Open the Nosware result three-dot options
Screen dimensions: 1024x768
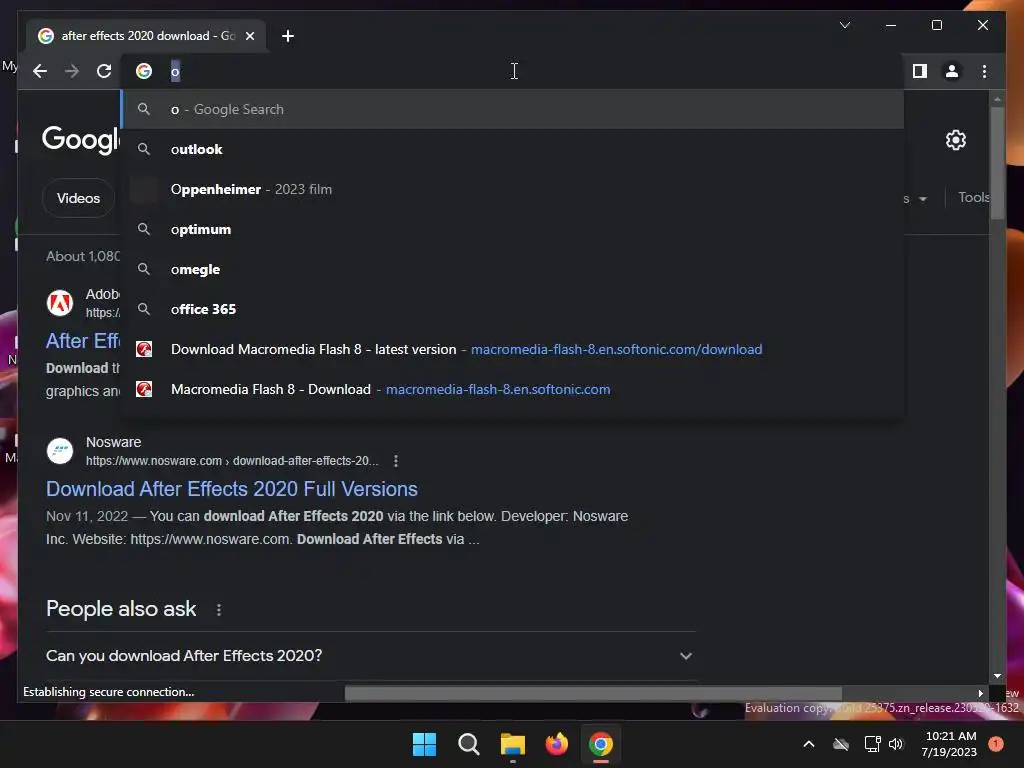point(396,461)
